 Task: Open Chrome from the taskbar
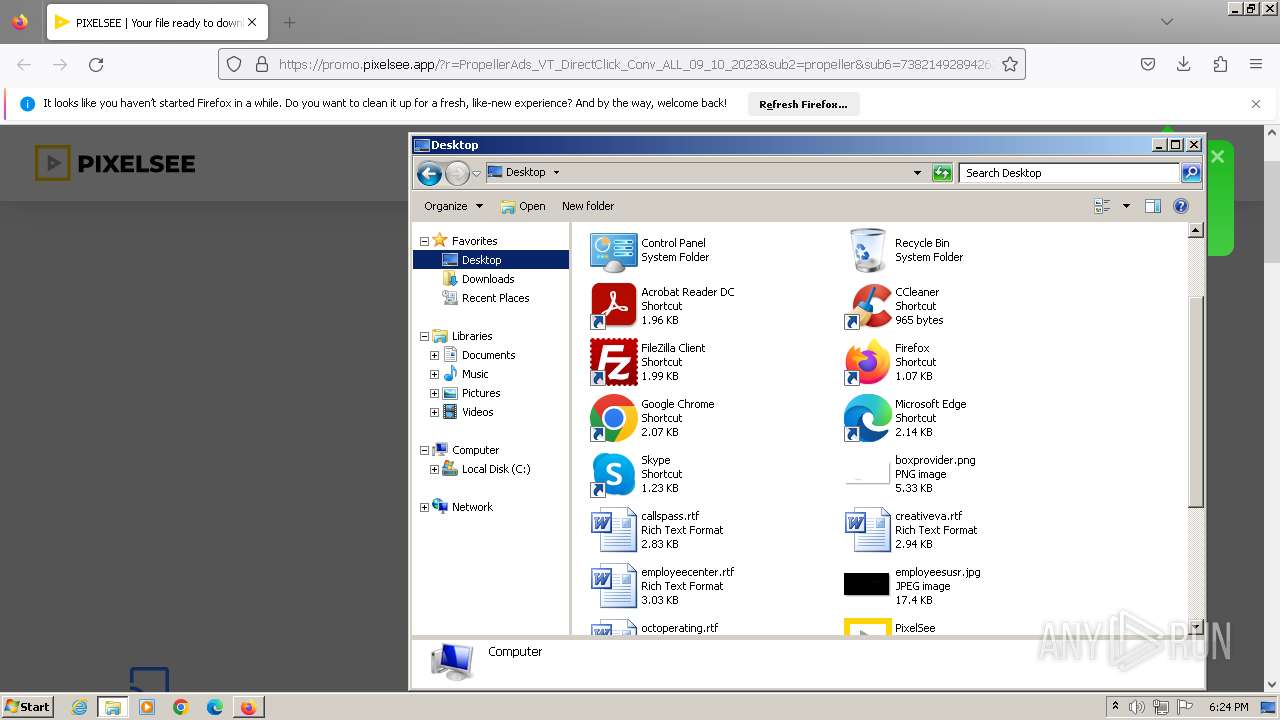point(181,707)
